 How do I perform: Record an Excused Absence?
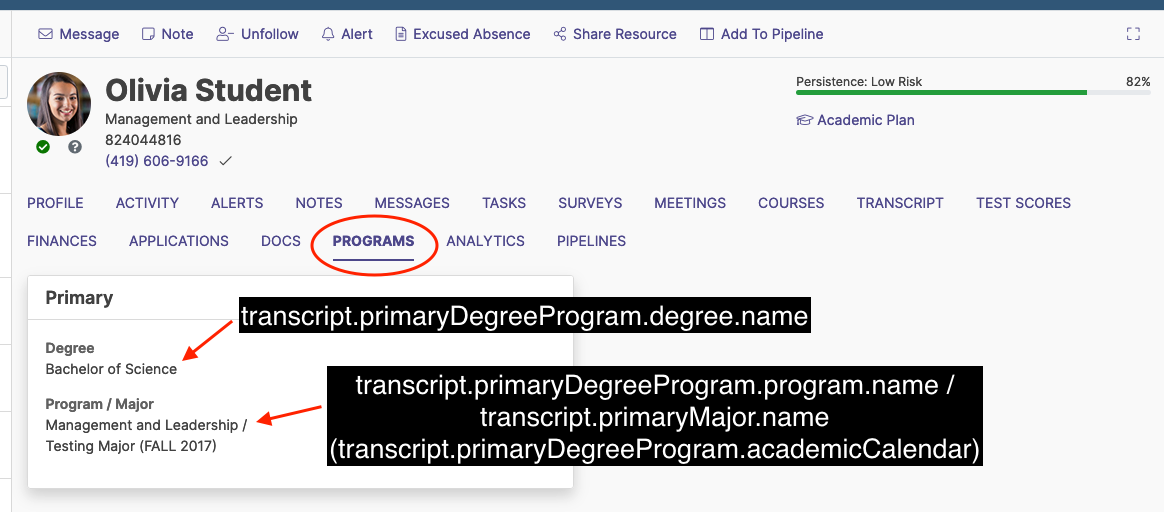462,34
